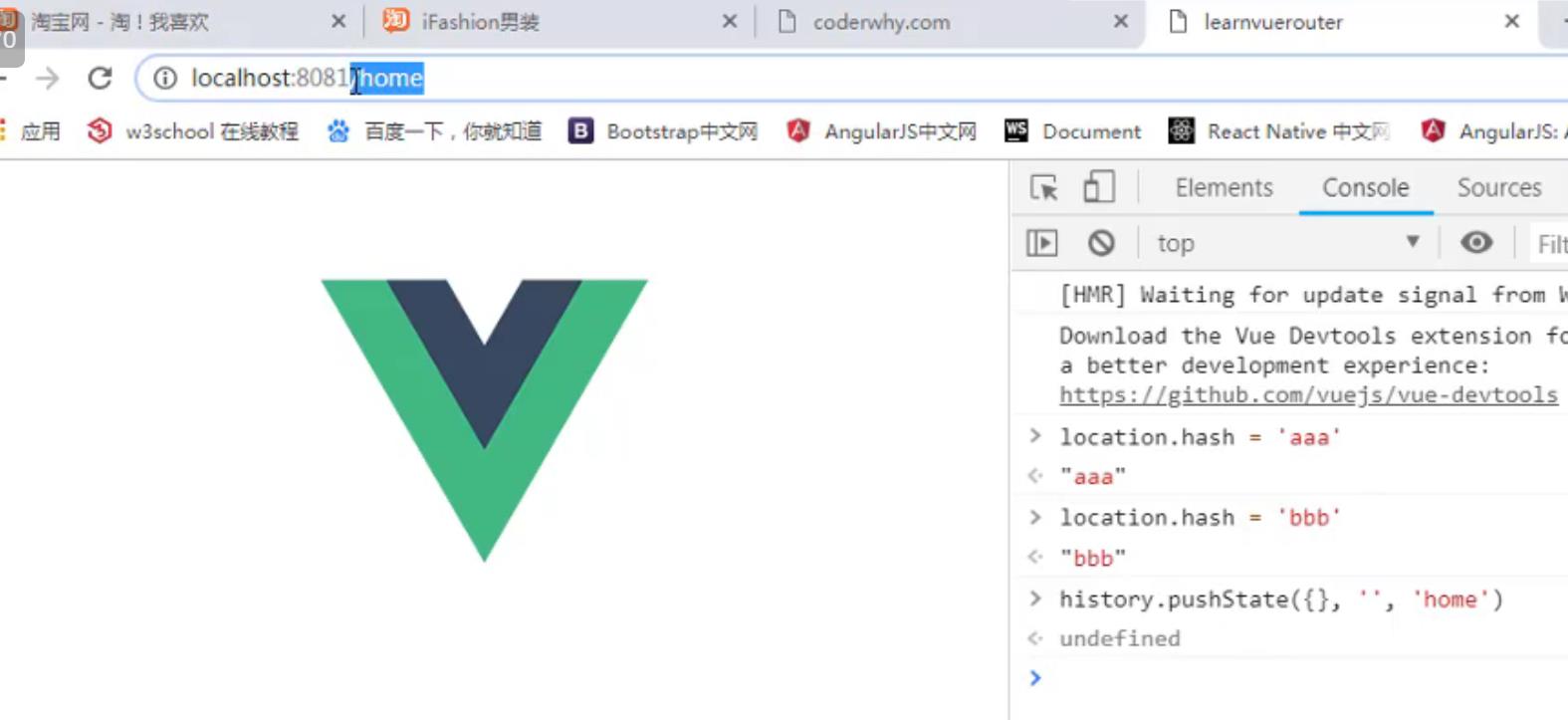Viewport: 1568px width, 720px height.
Task: Select the history.pushState console entry
Action: coord(1281,599)
